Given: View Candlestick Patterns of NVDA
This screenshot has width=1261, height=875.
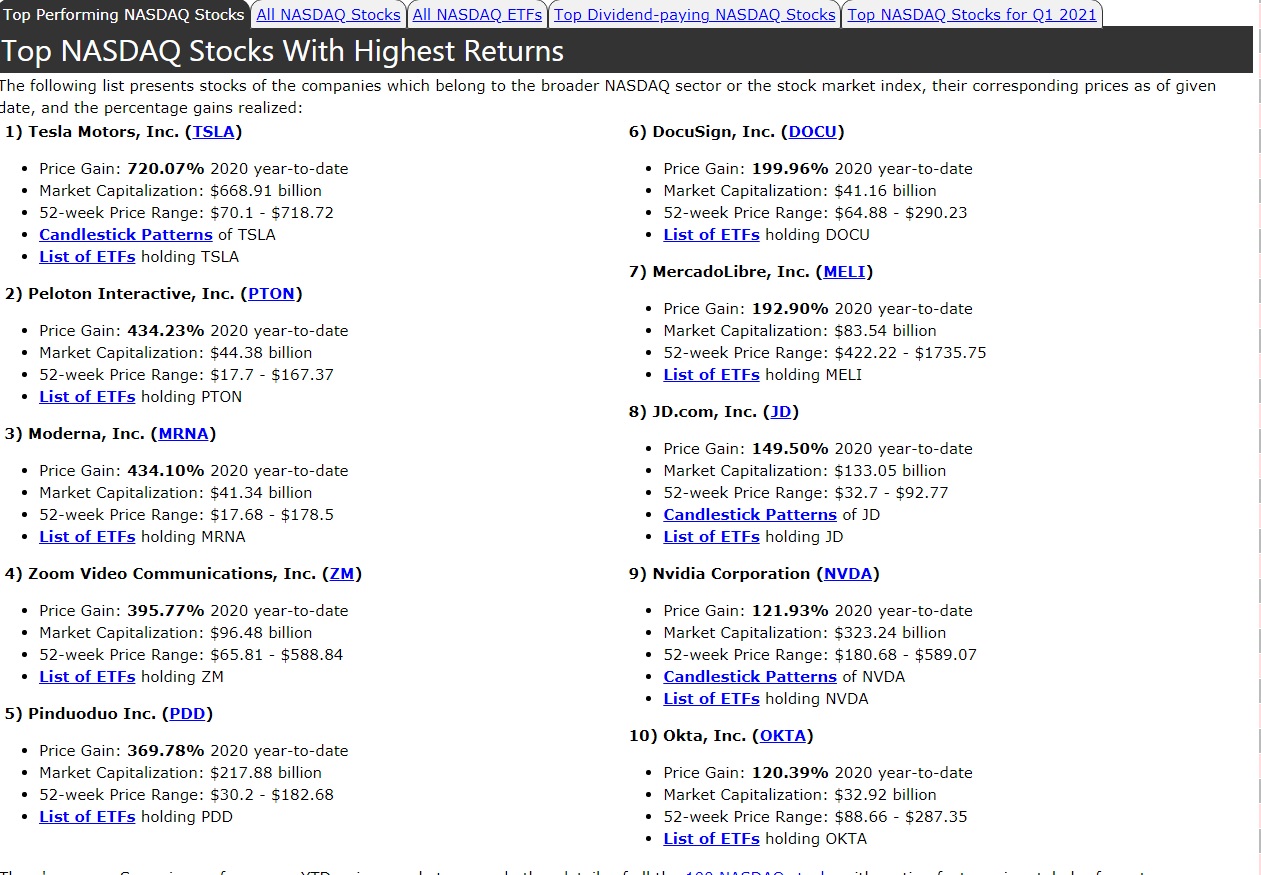Looking at the screenshot, I should click(750, 677).
